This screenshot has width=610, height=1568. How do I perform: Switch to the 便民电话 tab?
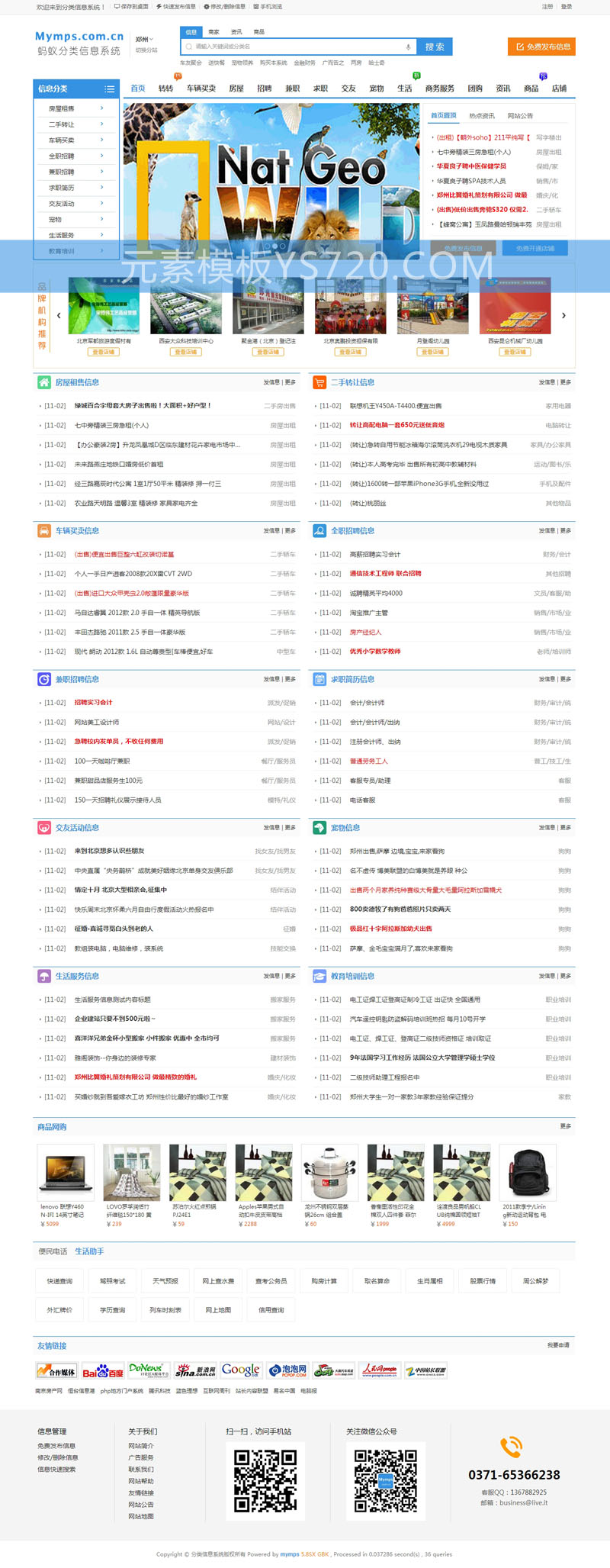pos(53,1251)
